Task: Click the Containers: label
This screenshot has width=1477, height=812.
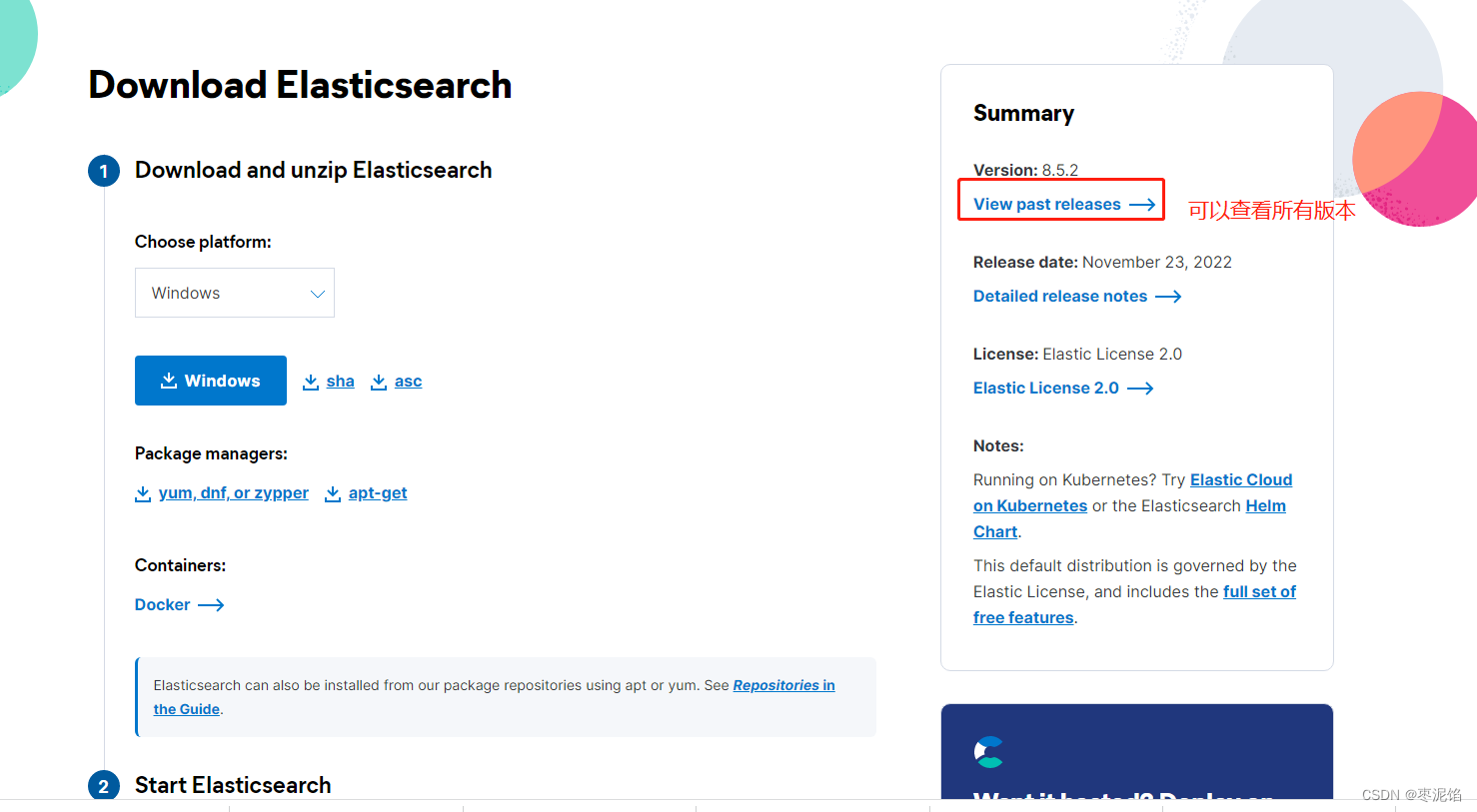Action: (180, 565)
